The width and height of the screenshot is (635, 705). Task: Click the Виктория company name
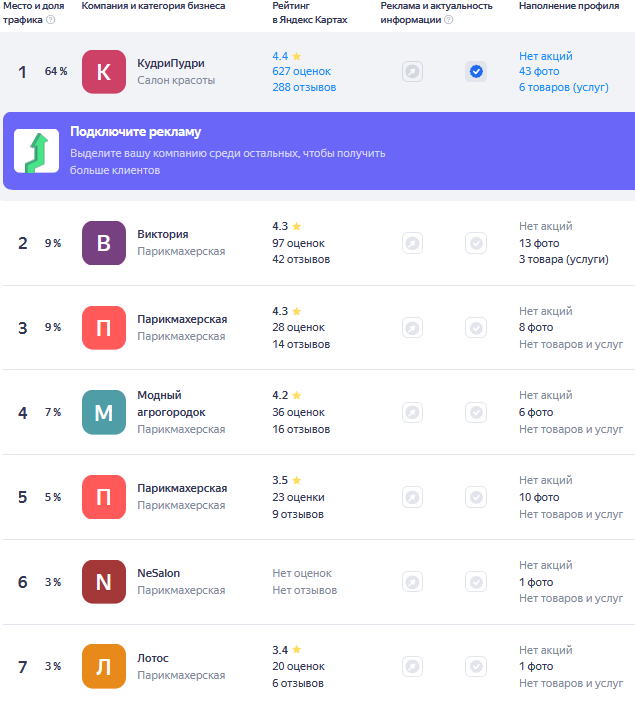click(163, 234)
